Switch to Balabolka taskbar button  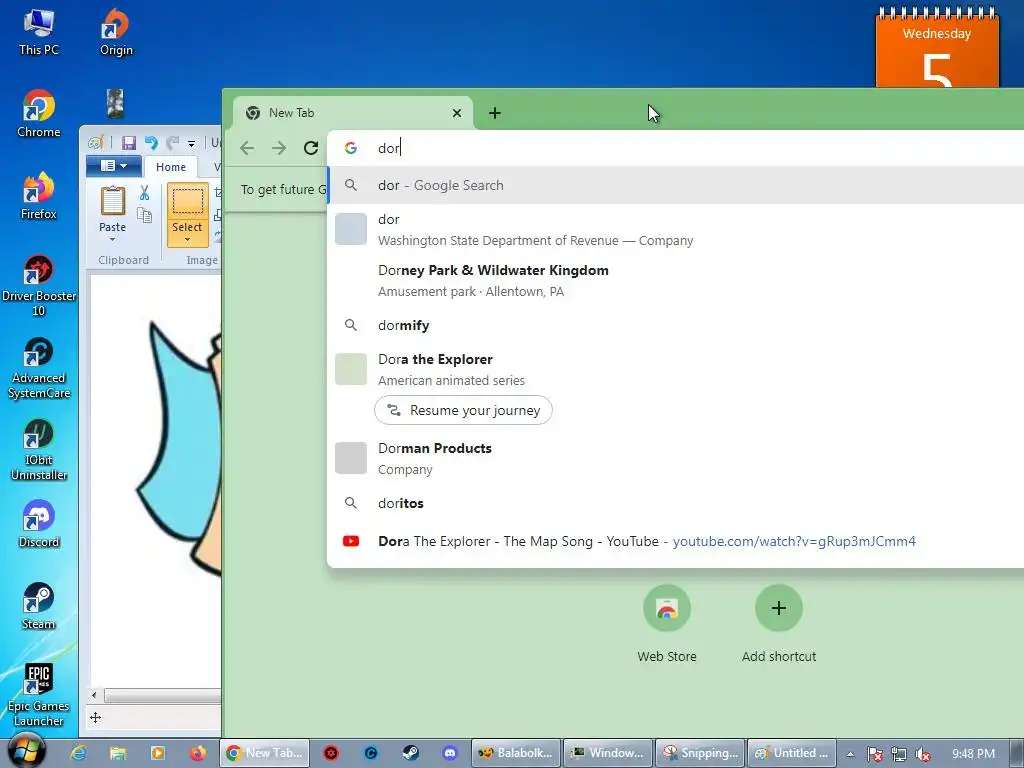pyautogui.click(x=516, y=753)
